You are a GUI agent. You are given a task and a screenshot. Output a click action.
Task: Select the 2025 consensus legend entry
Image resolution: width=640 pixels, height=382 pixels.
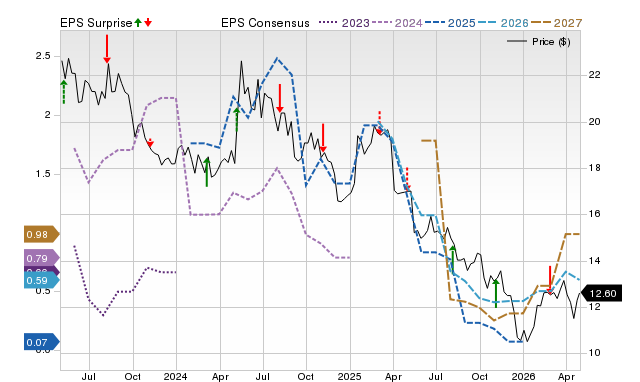(x=450, y=23)
